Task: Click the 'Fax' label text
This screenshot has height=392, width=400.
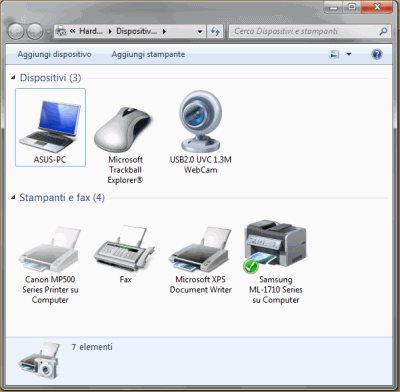Action: coord(125,279)
